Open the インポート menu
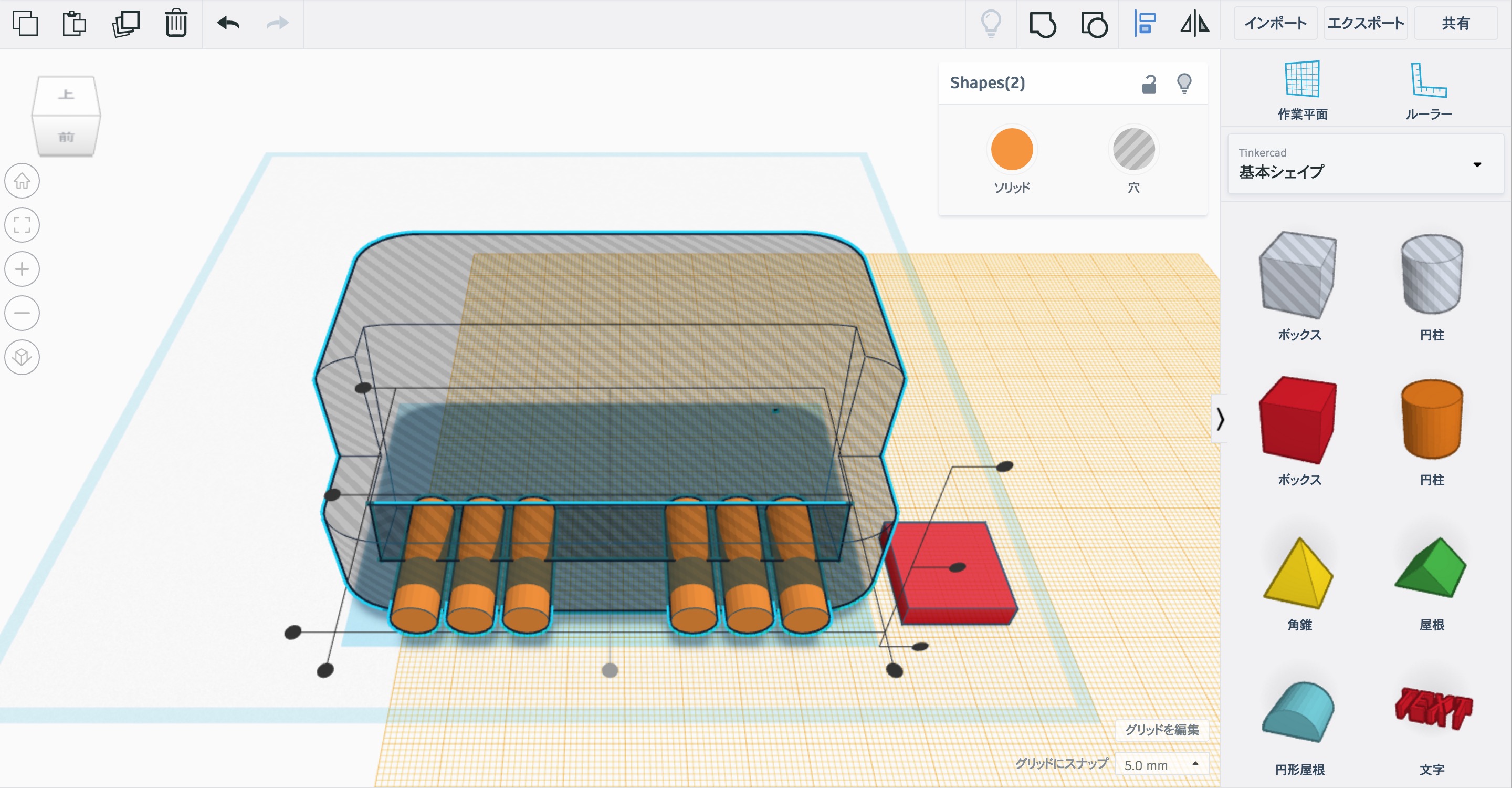1512x788 pixels. pyautogui.click(x=1275, y=24)
